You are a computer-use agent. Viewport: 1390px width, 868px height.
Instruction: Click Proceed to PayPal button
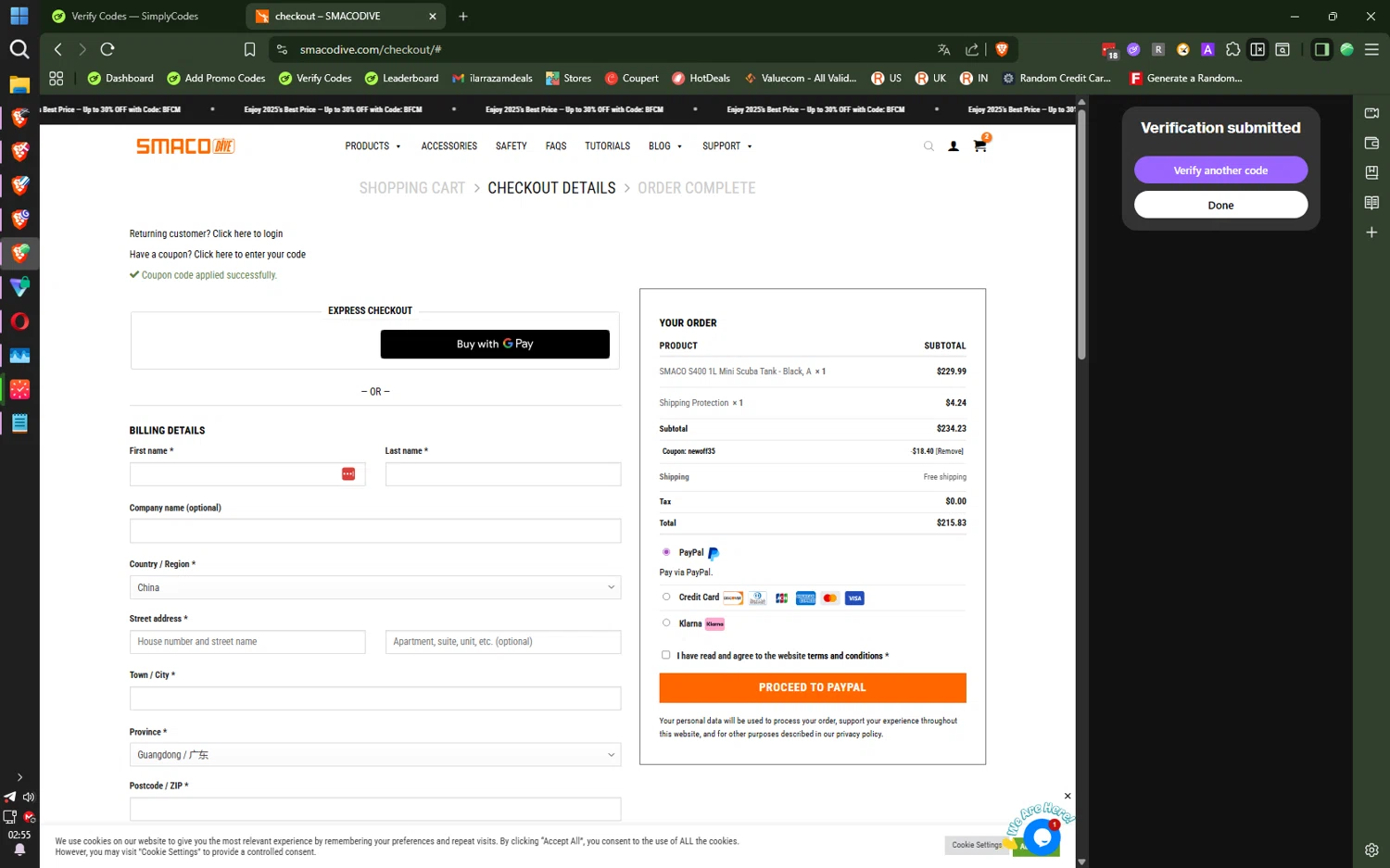(813, 687)
